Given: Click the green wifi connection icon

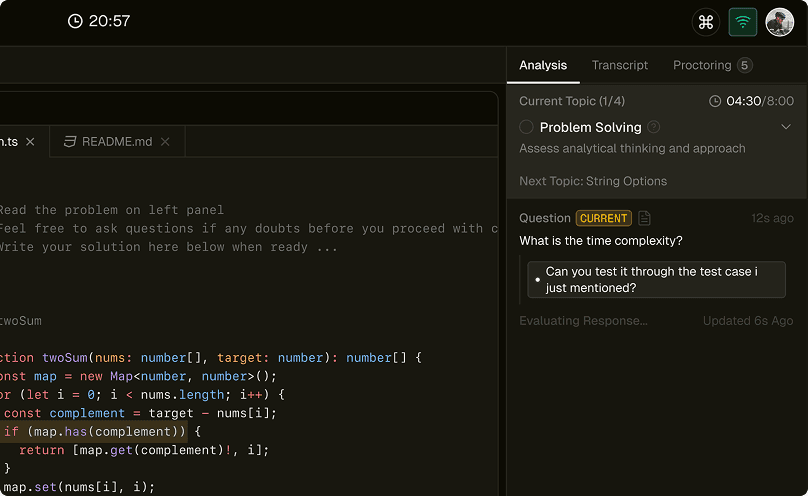Looking at the screenshot, I should click(743, 22).
